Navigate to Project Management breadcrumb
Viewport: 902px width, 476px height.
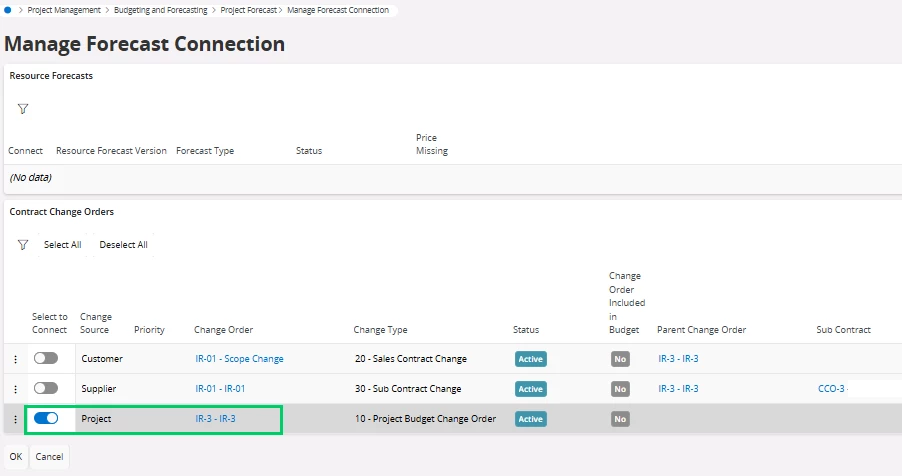(x=64, y=10)
